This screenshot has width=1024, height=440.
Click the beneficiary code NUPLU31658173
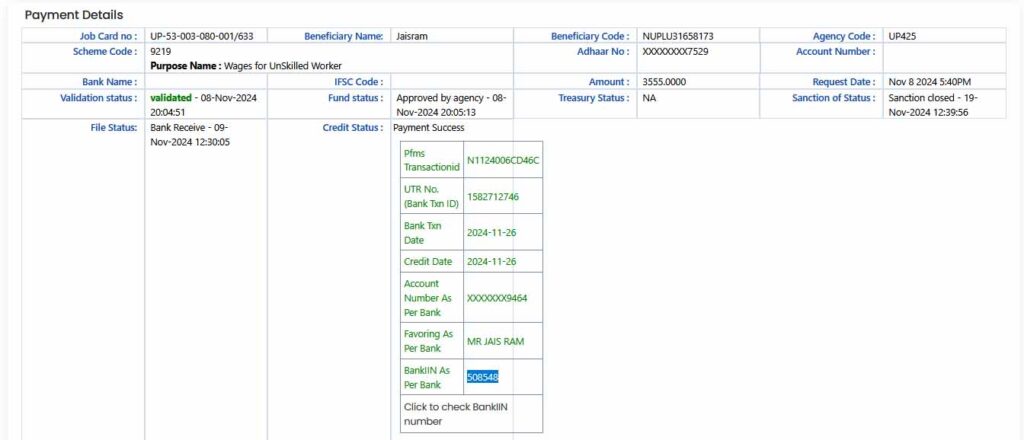(x=678, y=36)
